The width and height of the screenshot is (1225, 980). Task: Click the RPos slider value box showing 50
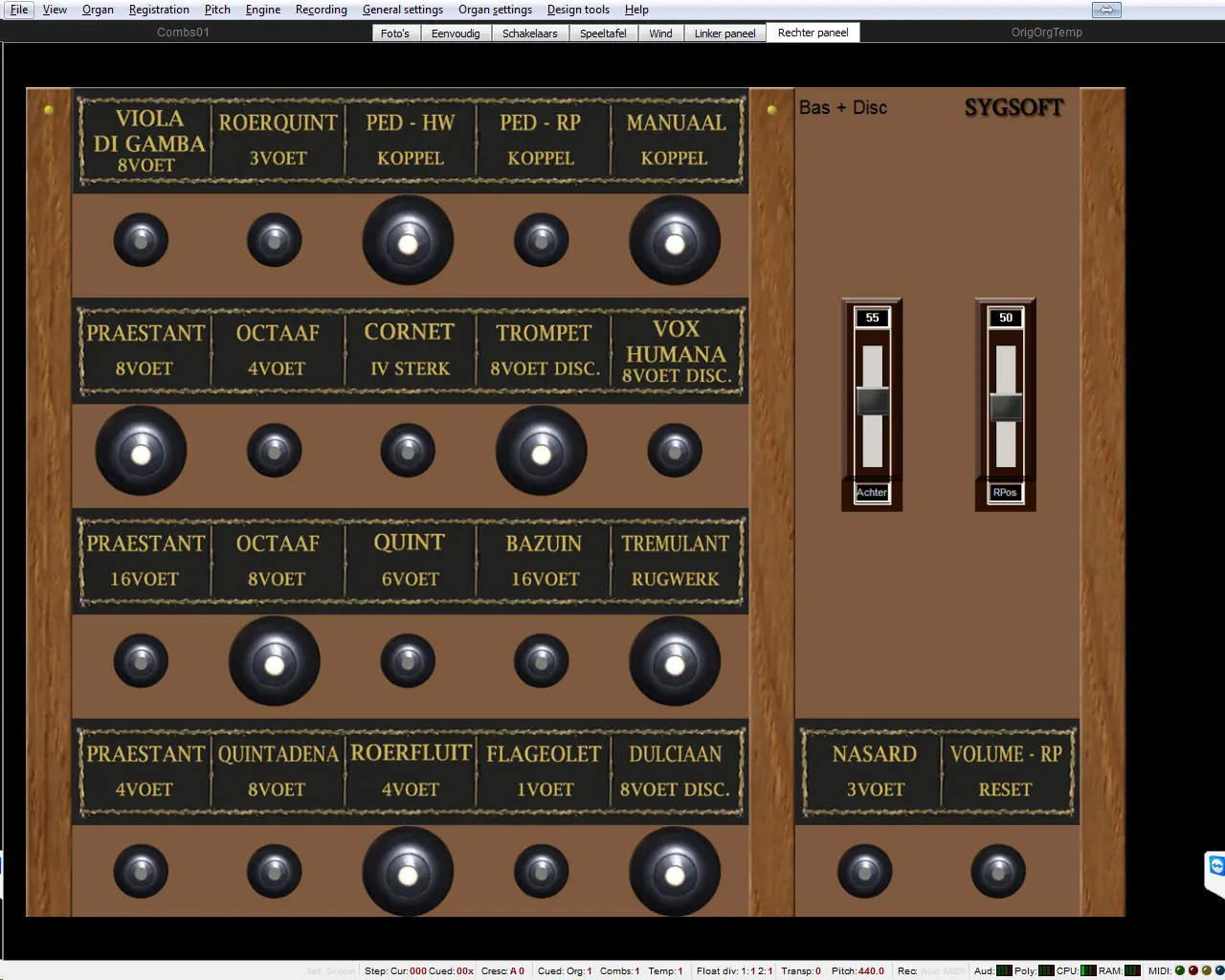click(x=1005, y=318)
